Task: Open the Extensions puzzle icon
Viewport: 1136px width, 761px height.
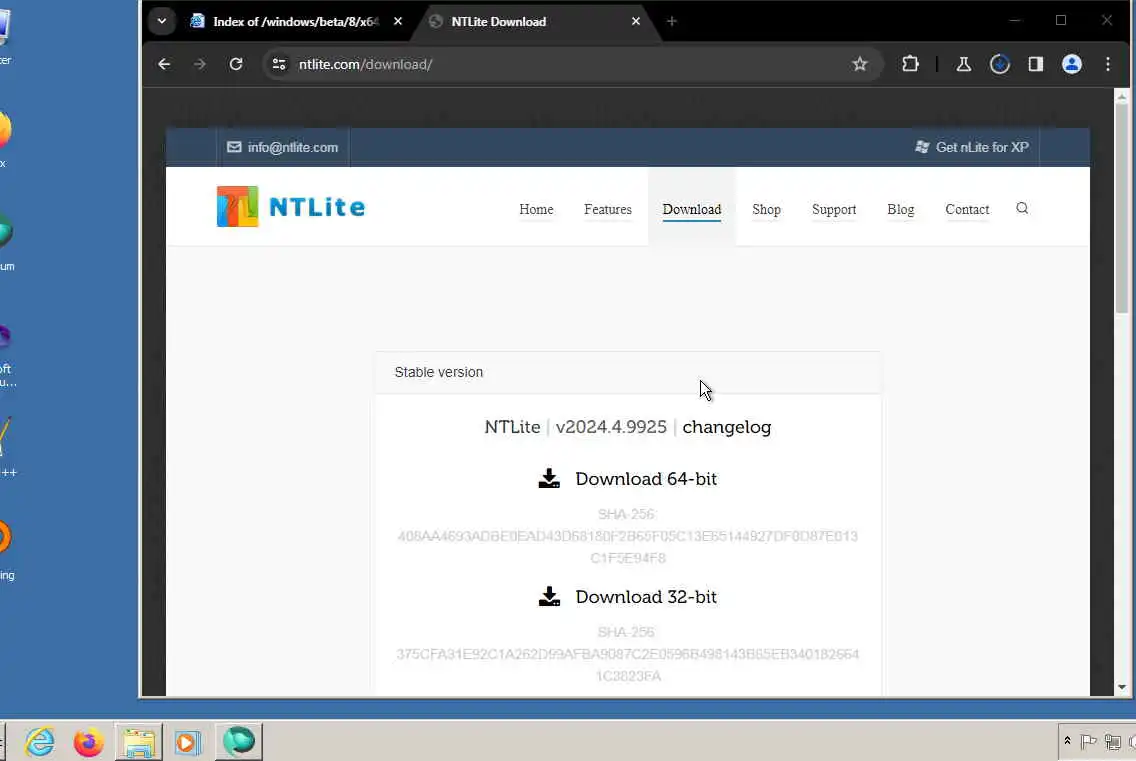Action: (x=911, y=65)
